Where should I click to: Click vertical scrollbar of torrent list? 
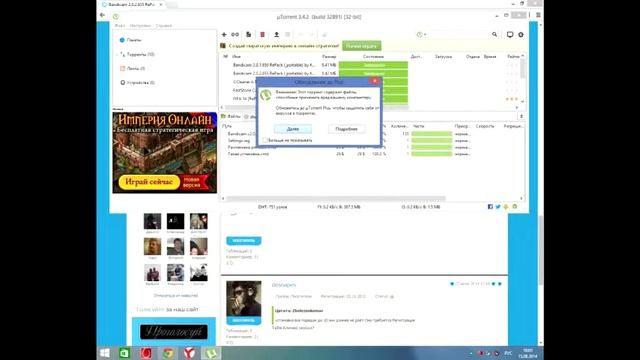point(522,69)
